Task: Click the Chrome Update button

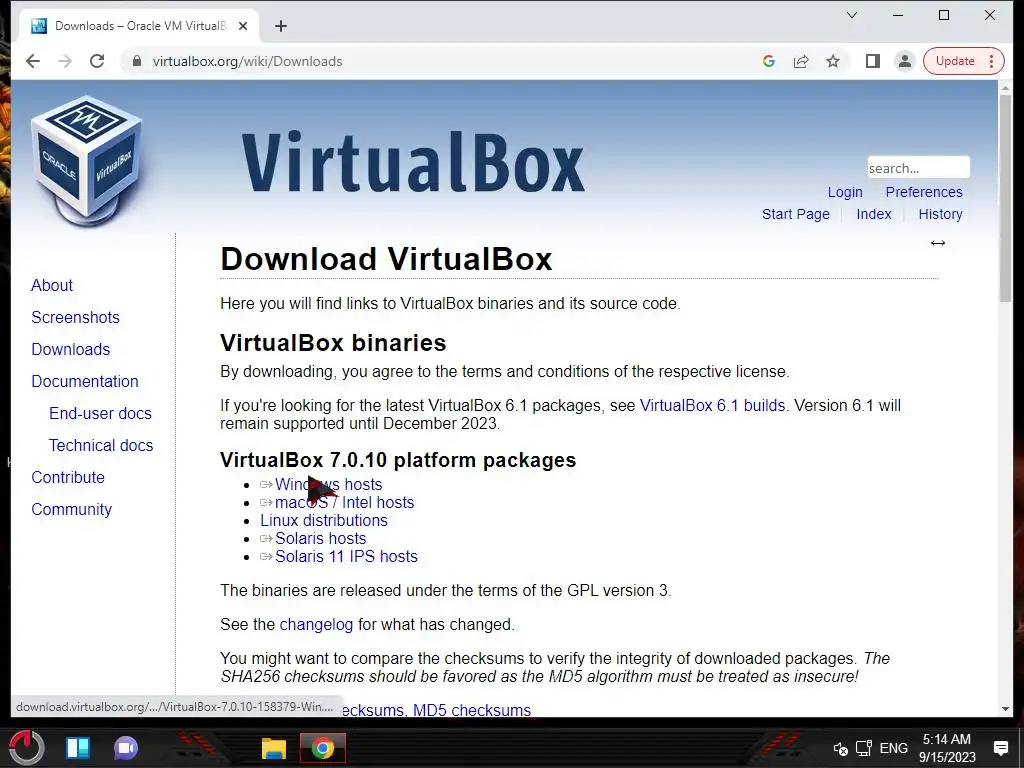Action: [955, 61]
